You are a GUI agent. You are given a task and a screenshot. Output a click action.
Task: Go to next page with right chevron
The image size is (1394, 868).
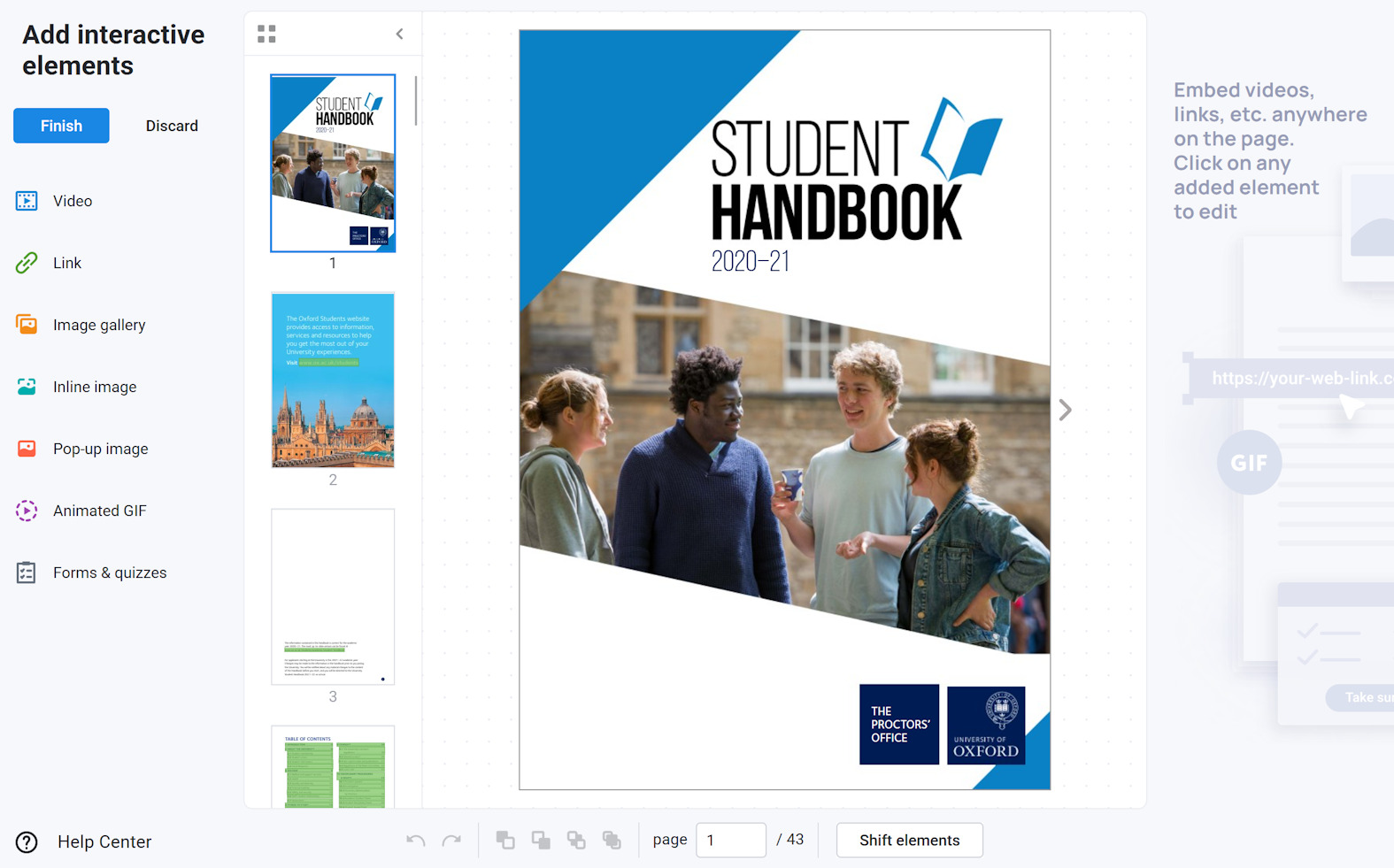[x=1065, y=410]
